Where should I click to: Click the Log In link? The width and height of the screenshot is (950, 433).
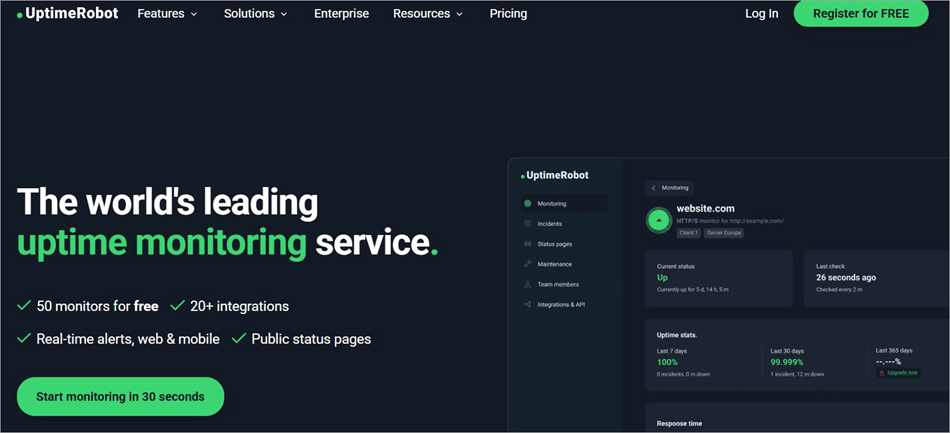pos(762,13)
